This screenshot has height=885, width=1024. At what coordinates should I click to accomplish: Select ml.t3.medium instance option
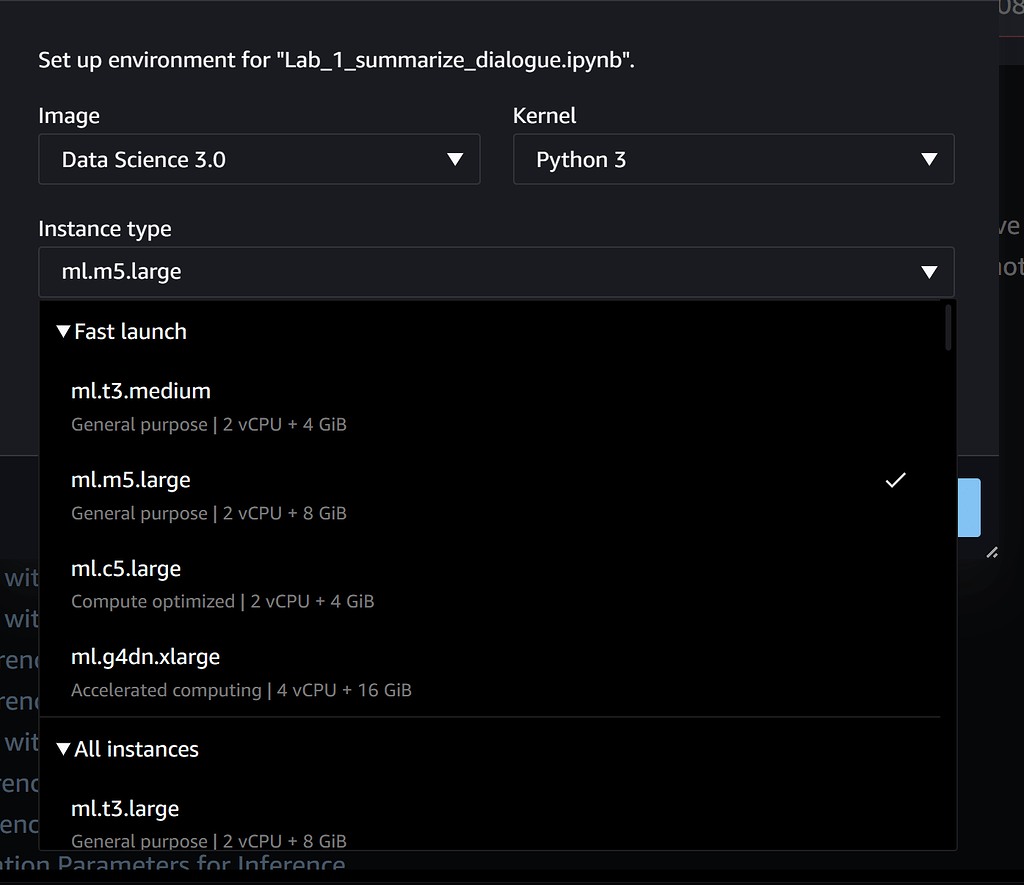pos(141,391)
